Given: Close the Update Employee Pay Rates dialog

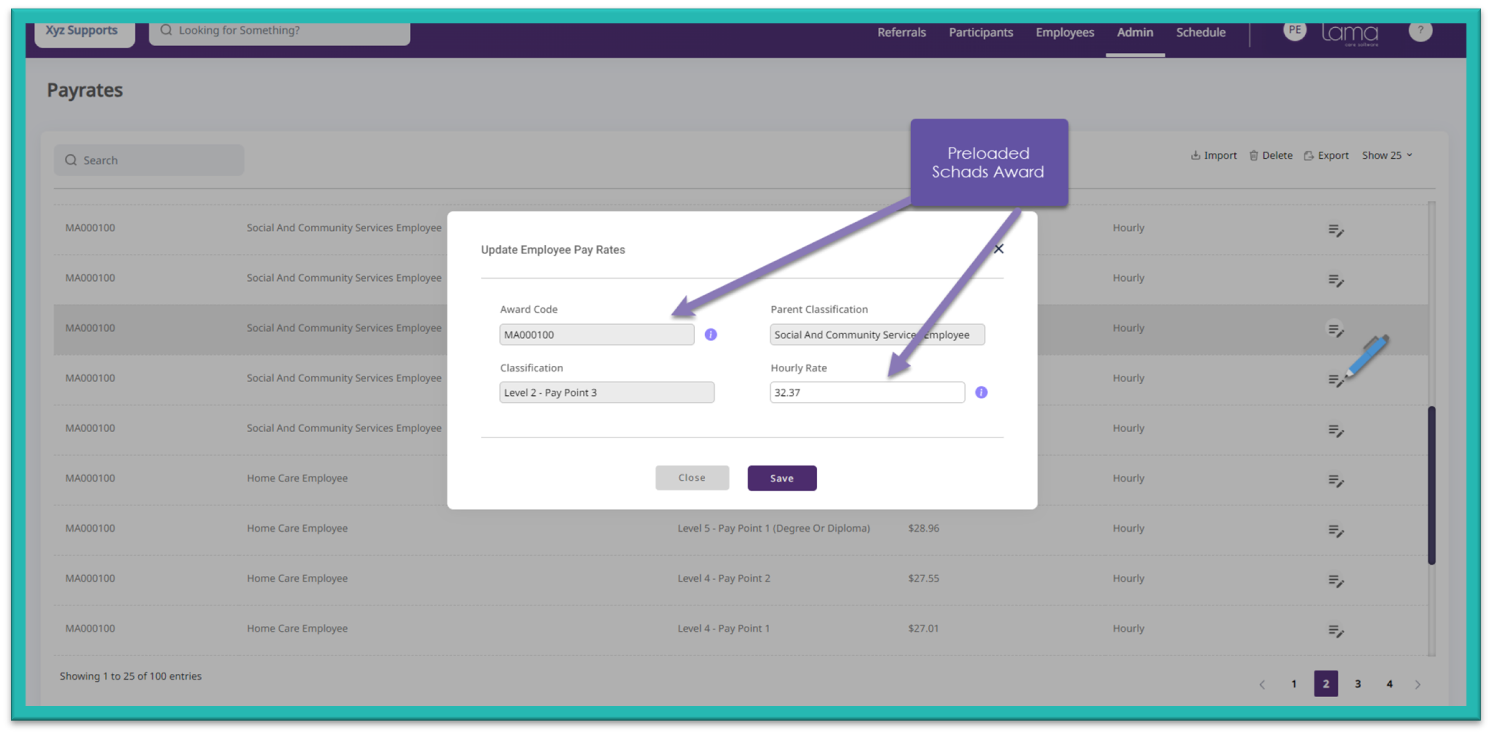Looking at the screenshot, I should tap(998, 249).
